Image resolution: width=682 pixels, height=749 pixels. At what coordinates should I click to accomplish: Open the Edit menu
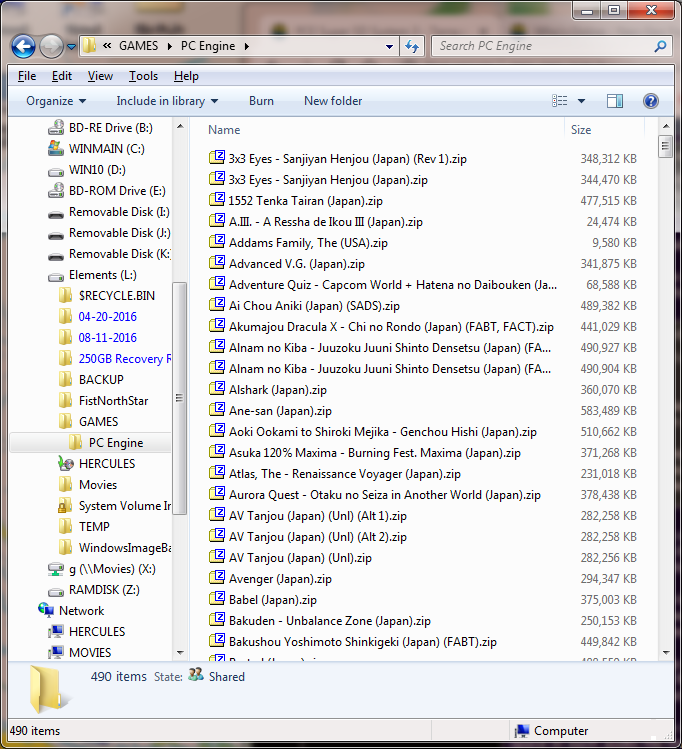pos(62,76)
